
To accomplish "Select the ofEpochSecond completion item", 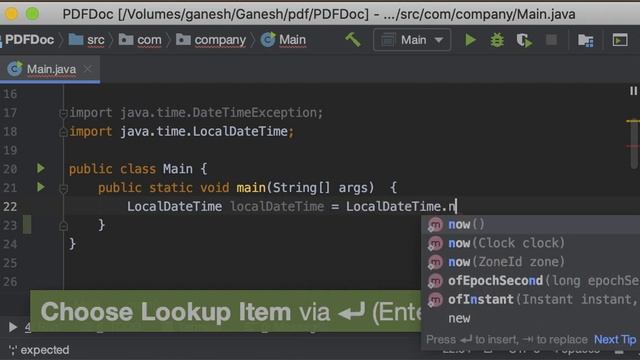I will pos(531,280).
